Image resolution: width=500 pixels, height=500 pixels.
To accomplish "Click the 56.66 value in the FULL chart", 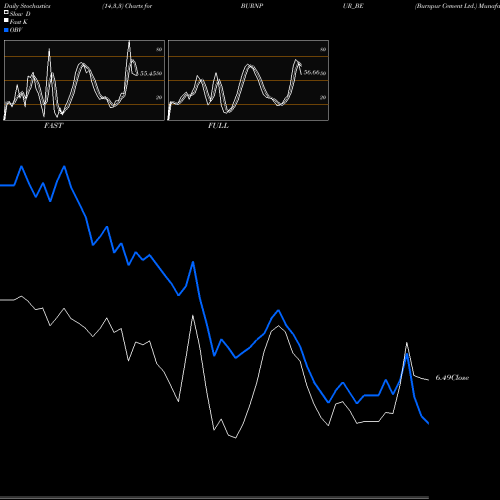I will click(312, 72).
